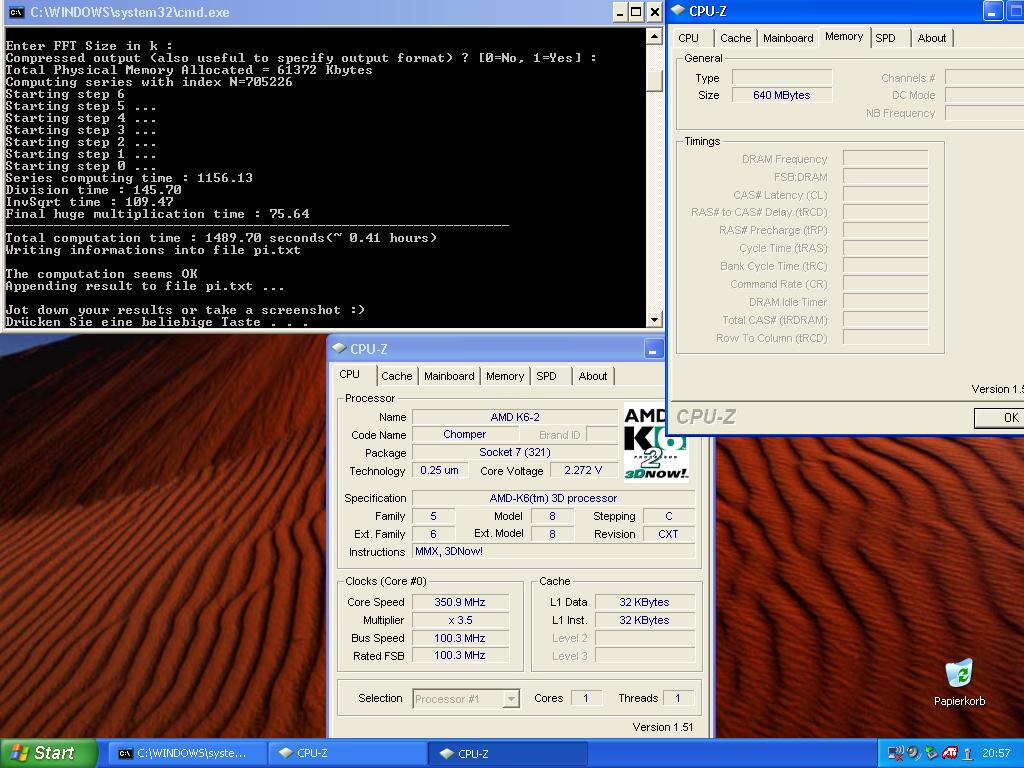The width and height of the screenshot is (1024, 768).
Task: Click the Revision value CXT
Action: coord(669,534)
